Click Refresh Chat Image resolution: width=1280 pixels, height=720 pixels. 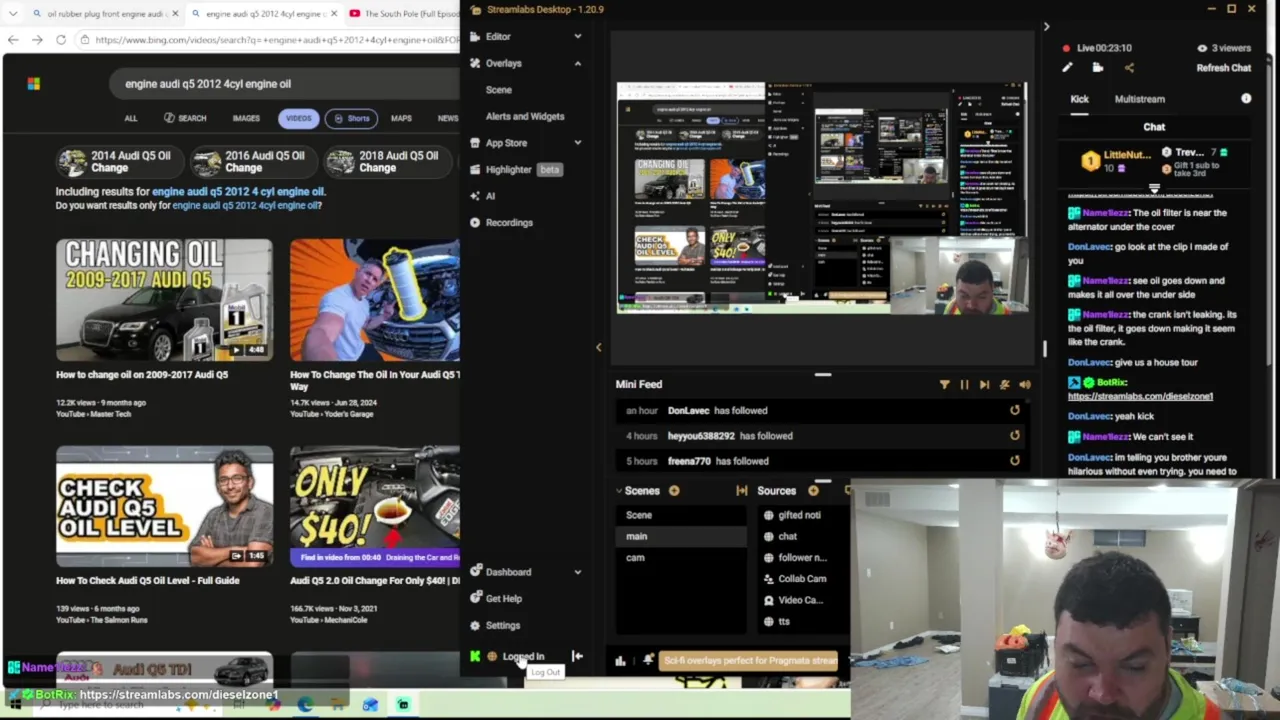click(x=1223, y=68)
